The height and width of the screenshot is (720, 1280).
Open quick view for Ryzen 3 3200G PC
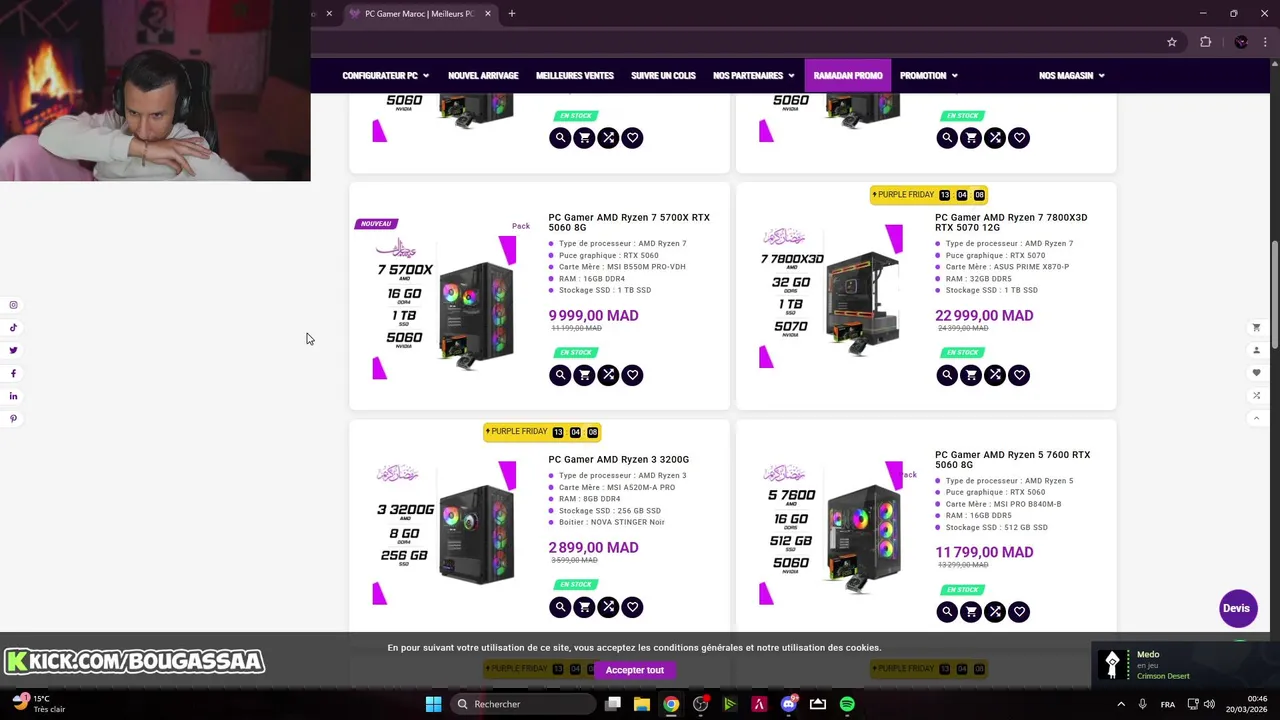[x=560, y=607]
